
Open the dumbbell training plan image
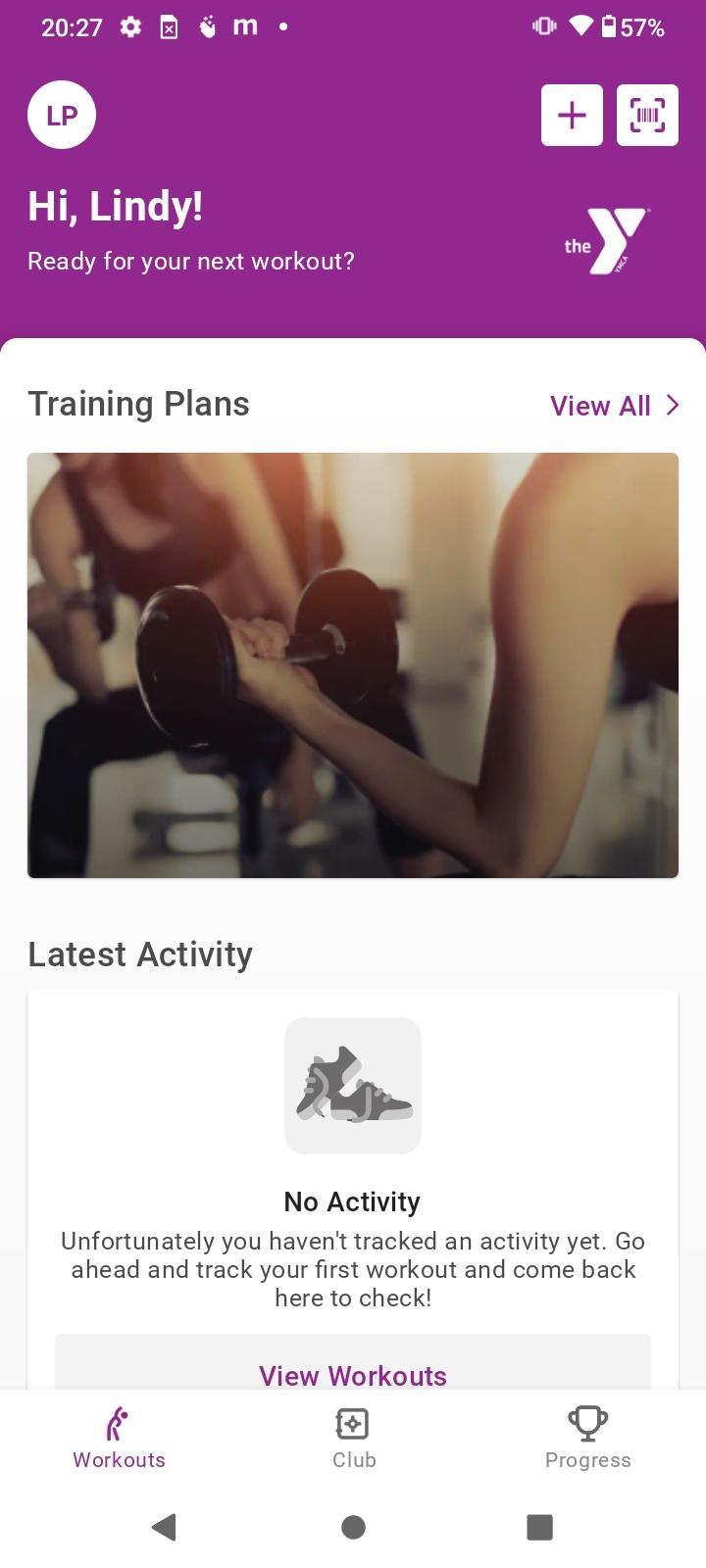click(353, 665)
